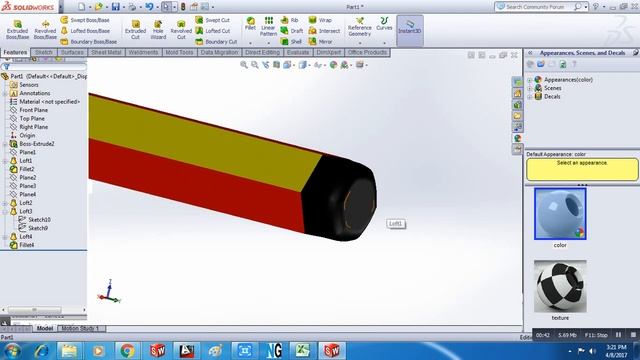
Task: Select the Extruded Boss/Base tool
Action: tap(18, 29)
